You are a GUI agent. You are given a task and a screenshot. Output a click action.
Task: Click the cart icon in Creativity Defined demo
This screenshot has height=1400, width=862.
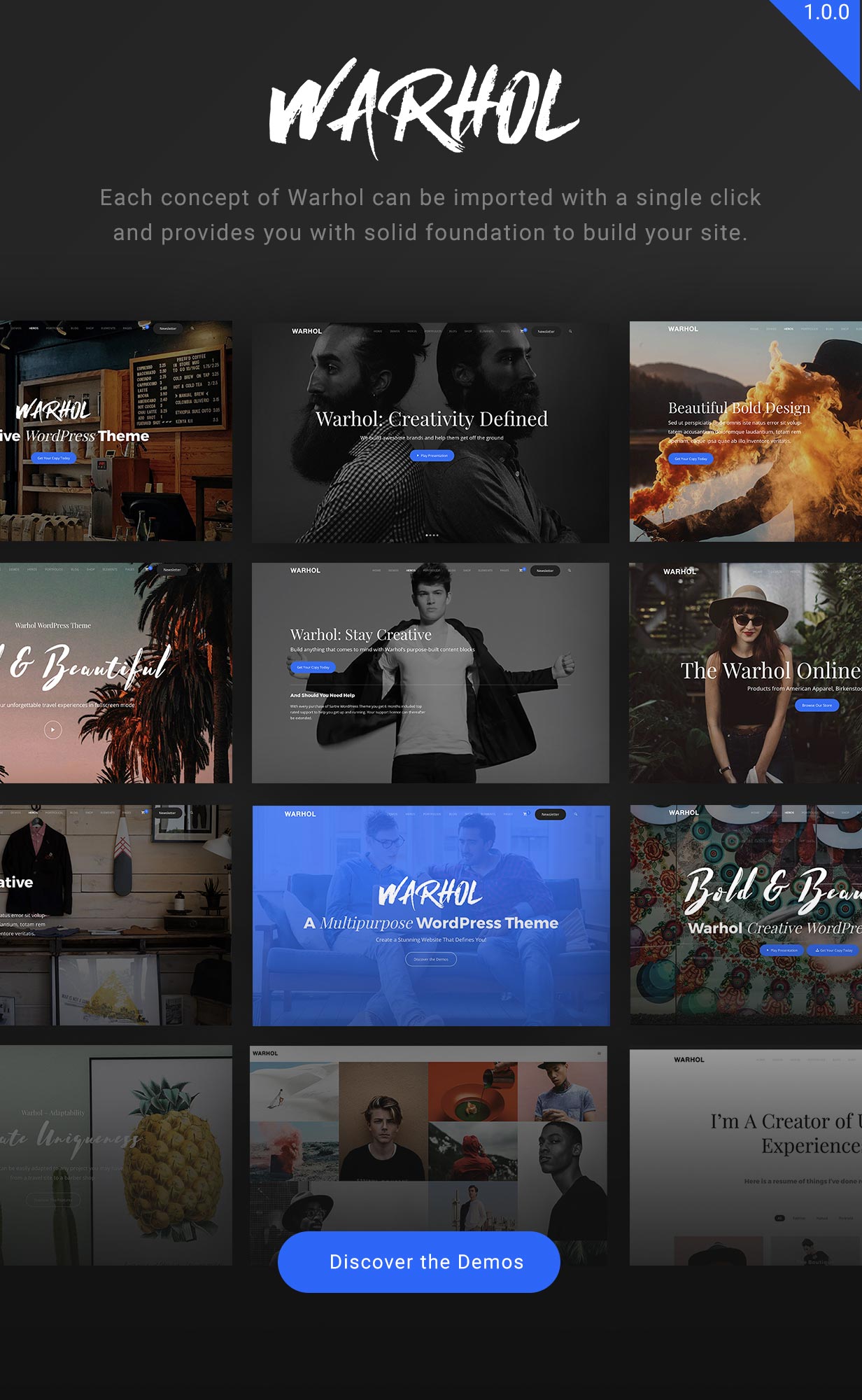[x=523, y=331]
